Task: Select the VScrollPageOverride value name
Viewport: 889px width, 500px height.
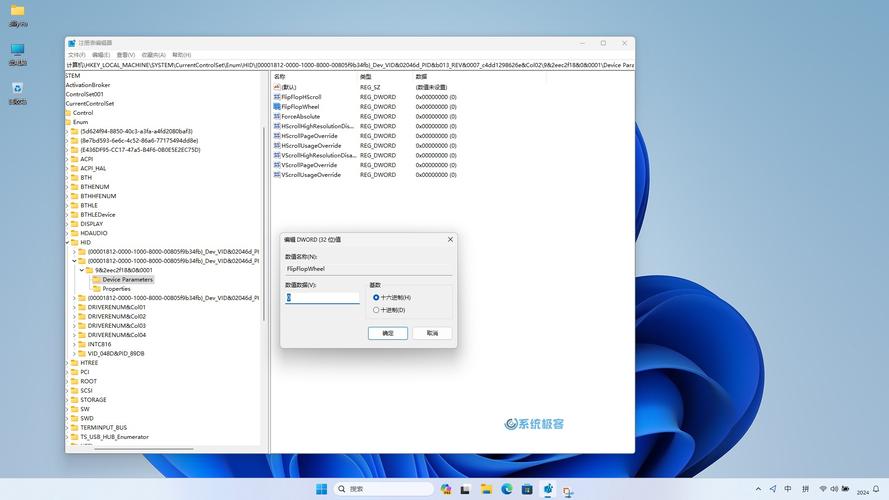Action: 309,165
